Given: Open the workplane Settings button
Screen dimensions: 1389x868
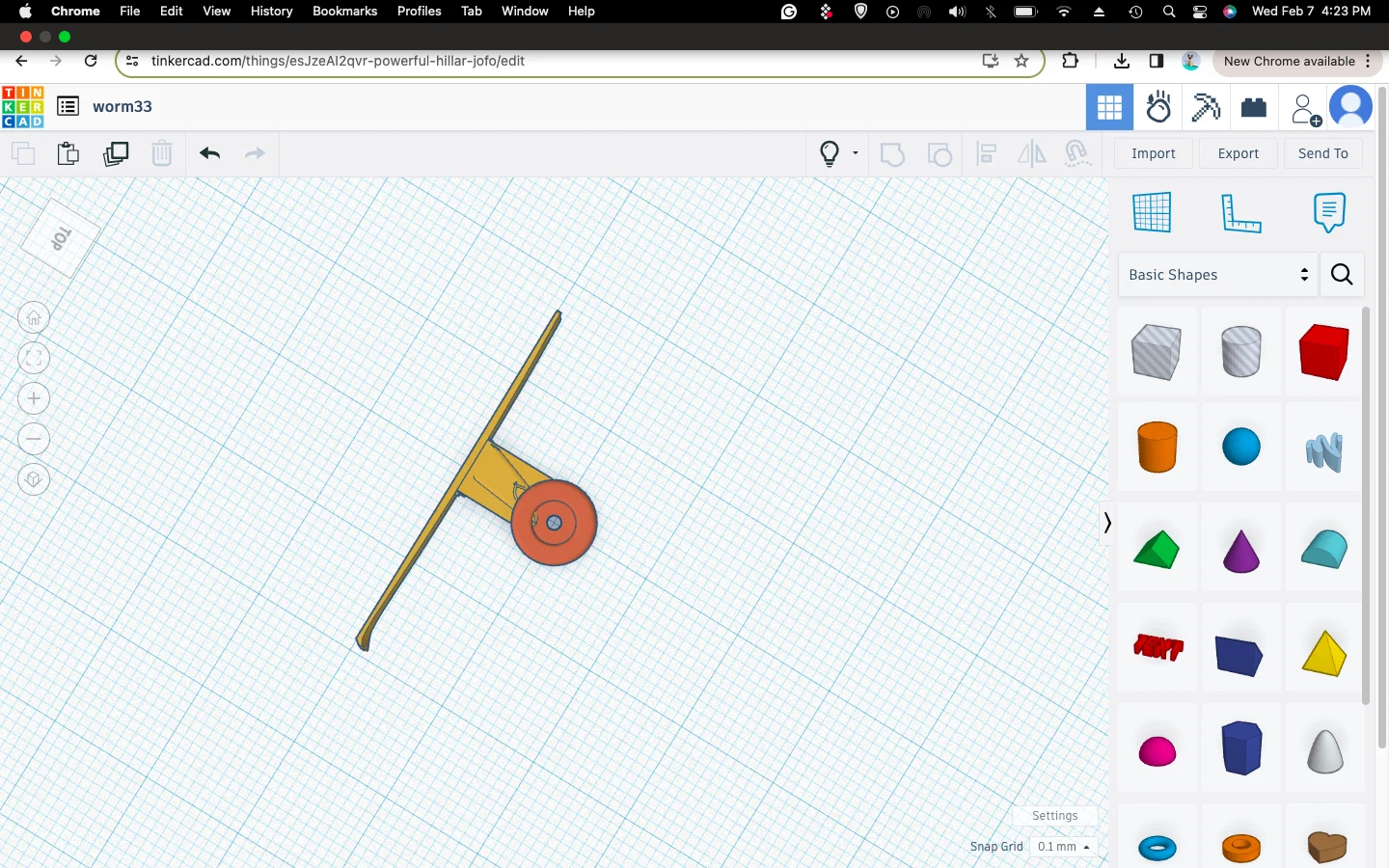Looking at the screenshot, I should pos(1054,816).
